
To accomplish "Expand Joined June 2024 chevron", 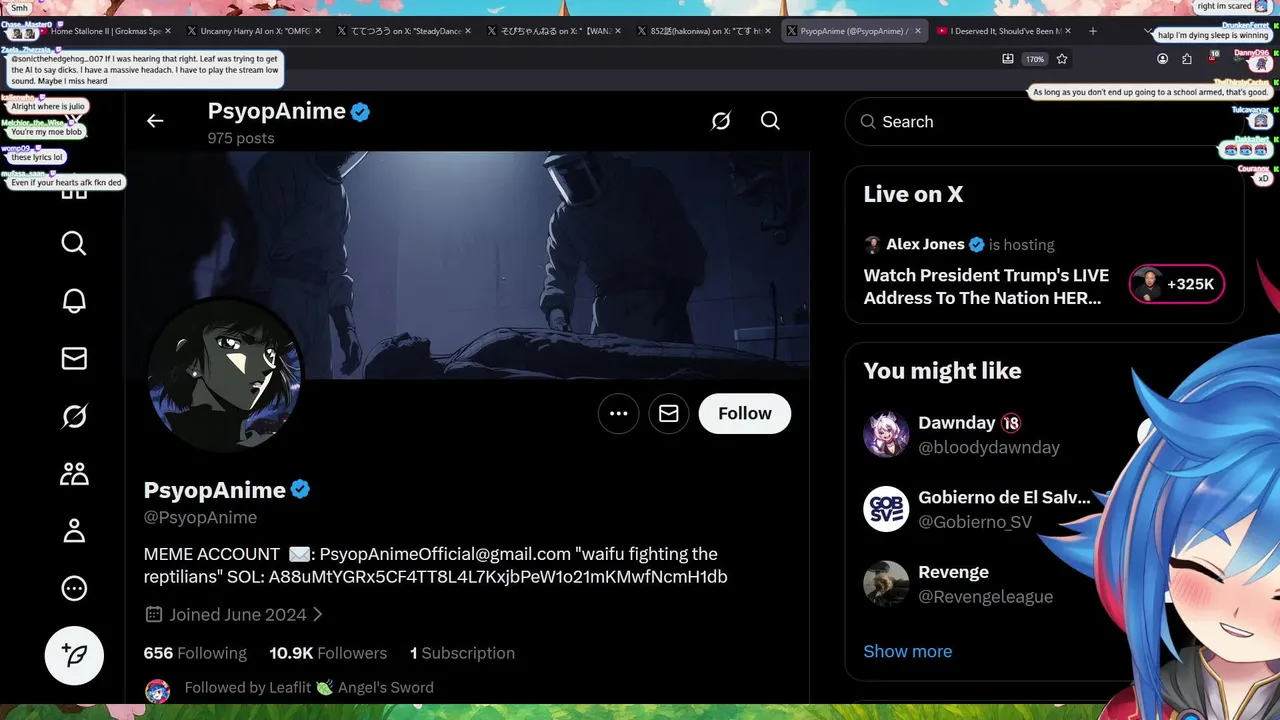I will pyautogui.click(x=318, y=615).
